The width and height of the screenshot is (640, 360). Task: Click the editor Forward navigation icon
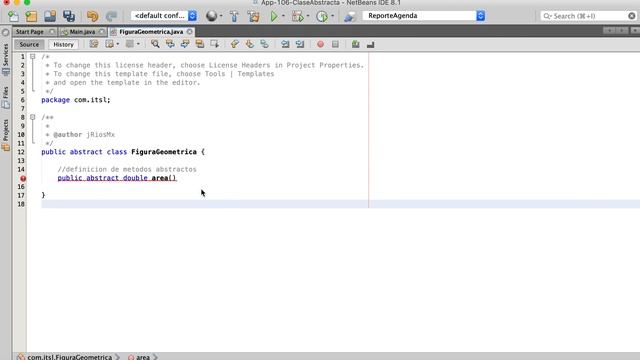click(129, 44)
